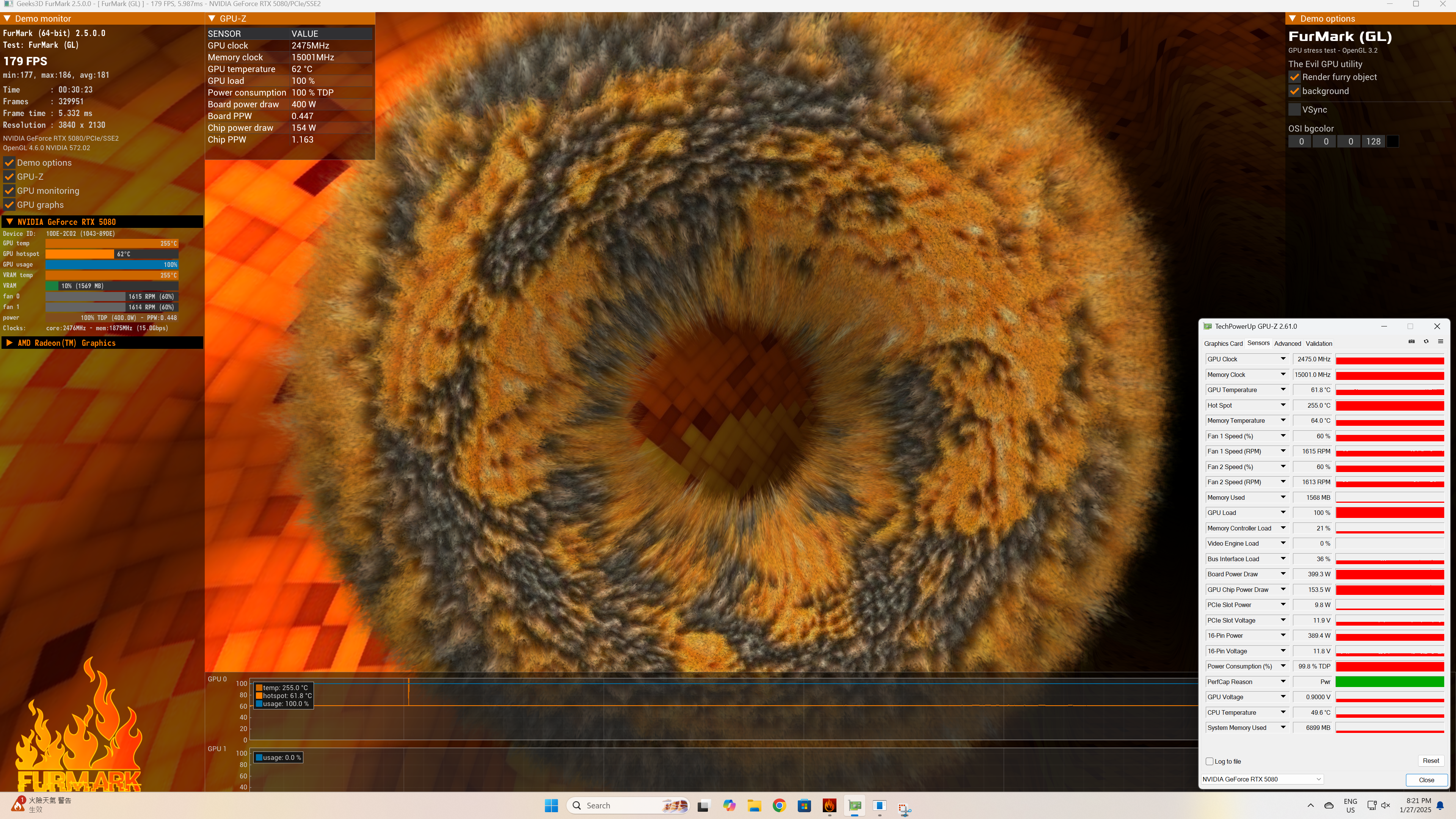Click the OSI bgcolor alpha value 128
This screenshot has width=1456, height=819.
click(x=1373, y=142)
